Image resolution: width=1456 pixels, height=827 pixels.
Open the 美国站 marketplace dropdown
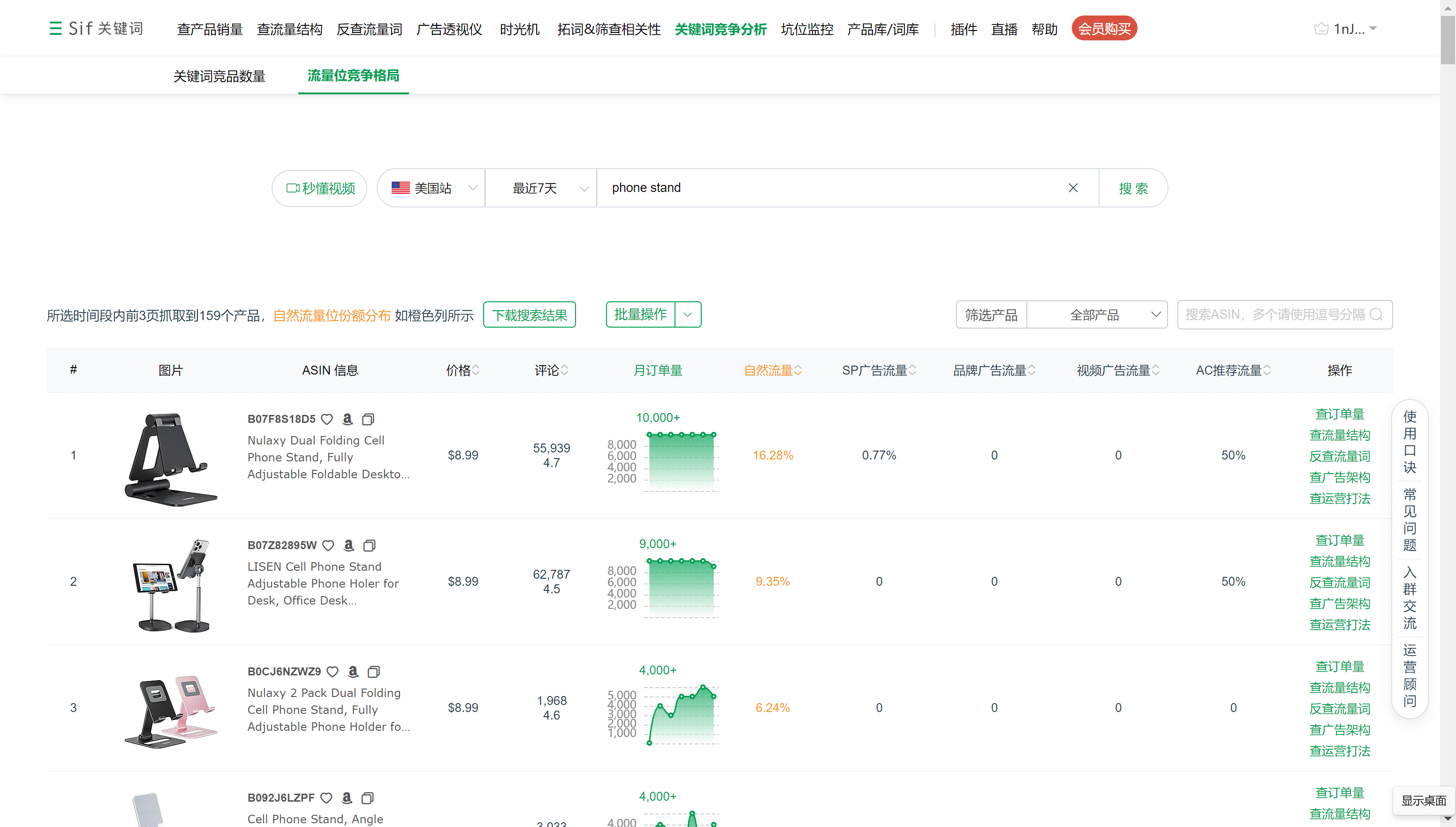pos(432,188)
